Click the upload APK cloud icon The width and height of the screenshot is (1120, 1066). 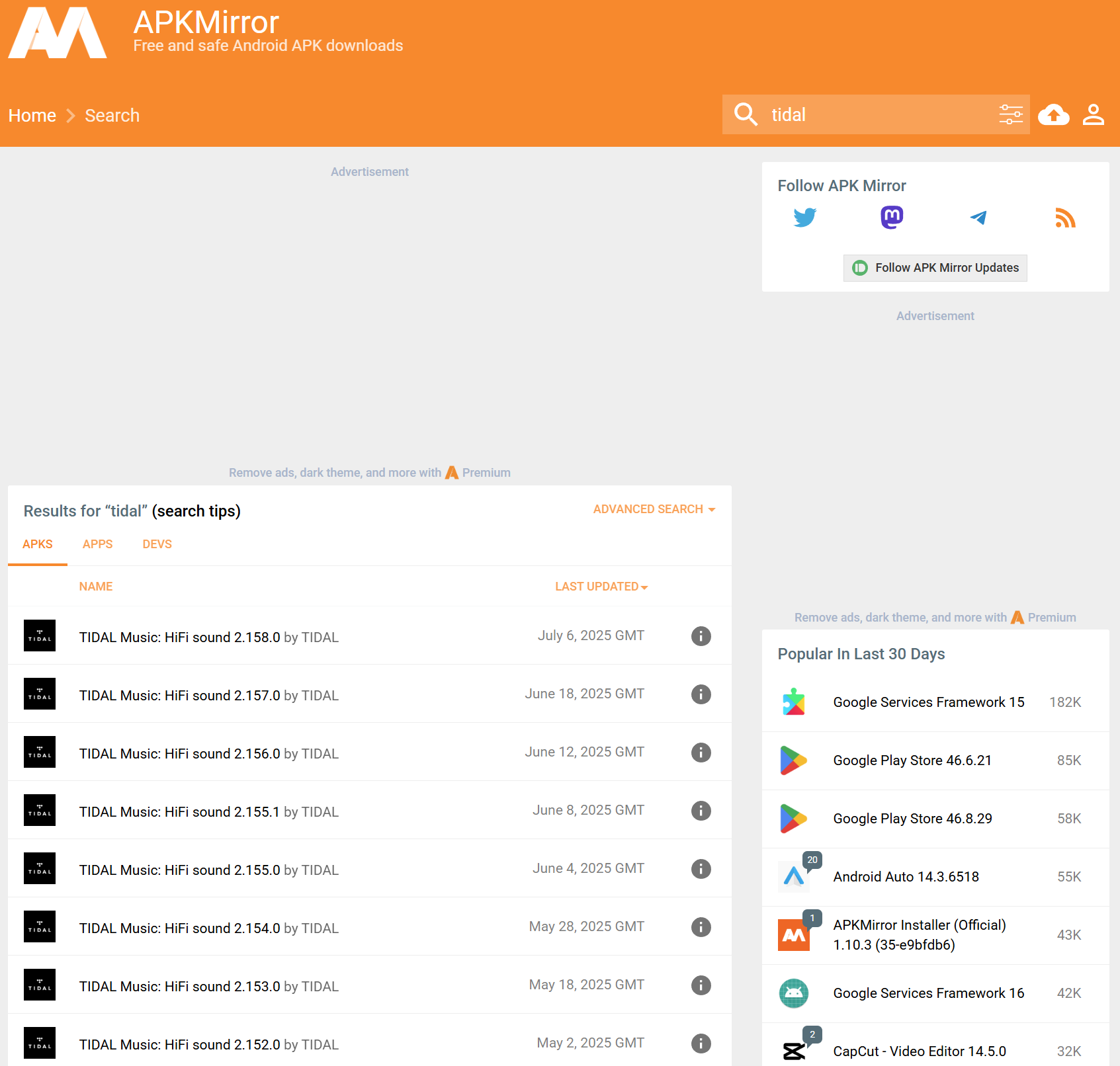1054,114
